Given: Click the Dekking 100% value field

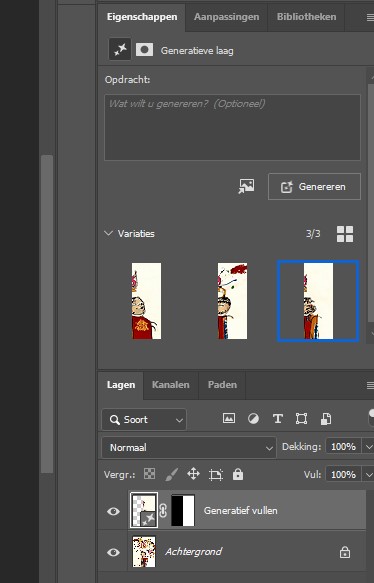Looking at the screenshot, I should pos(344,447).
